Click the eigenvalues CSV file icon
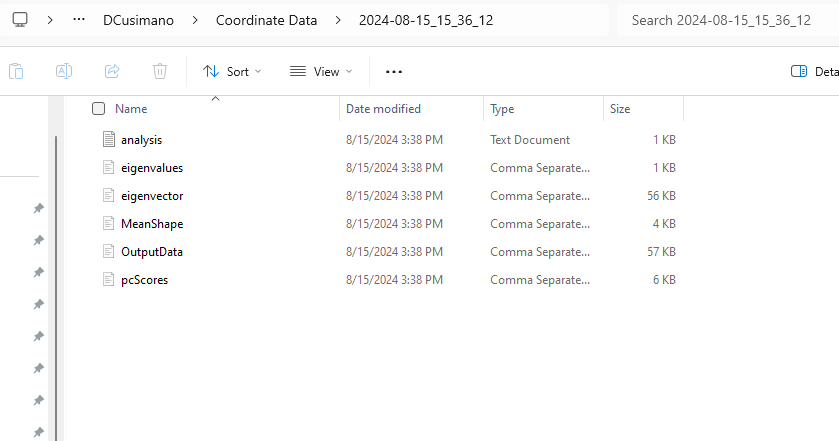839x441 pixels. tap(109, 168)
